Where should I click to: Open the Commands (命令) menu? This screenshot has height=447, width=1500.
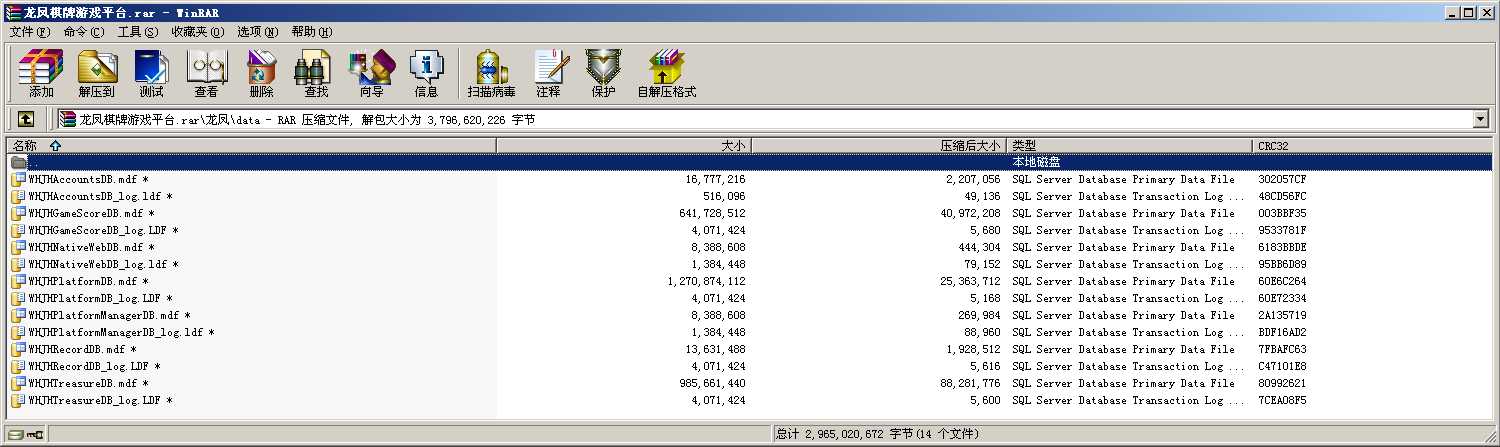click(x=83, y=32)
